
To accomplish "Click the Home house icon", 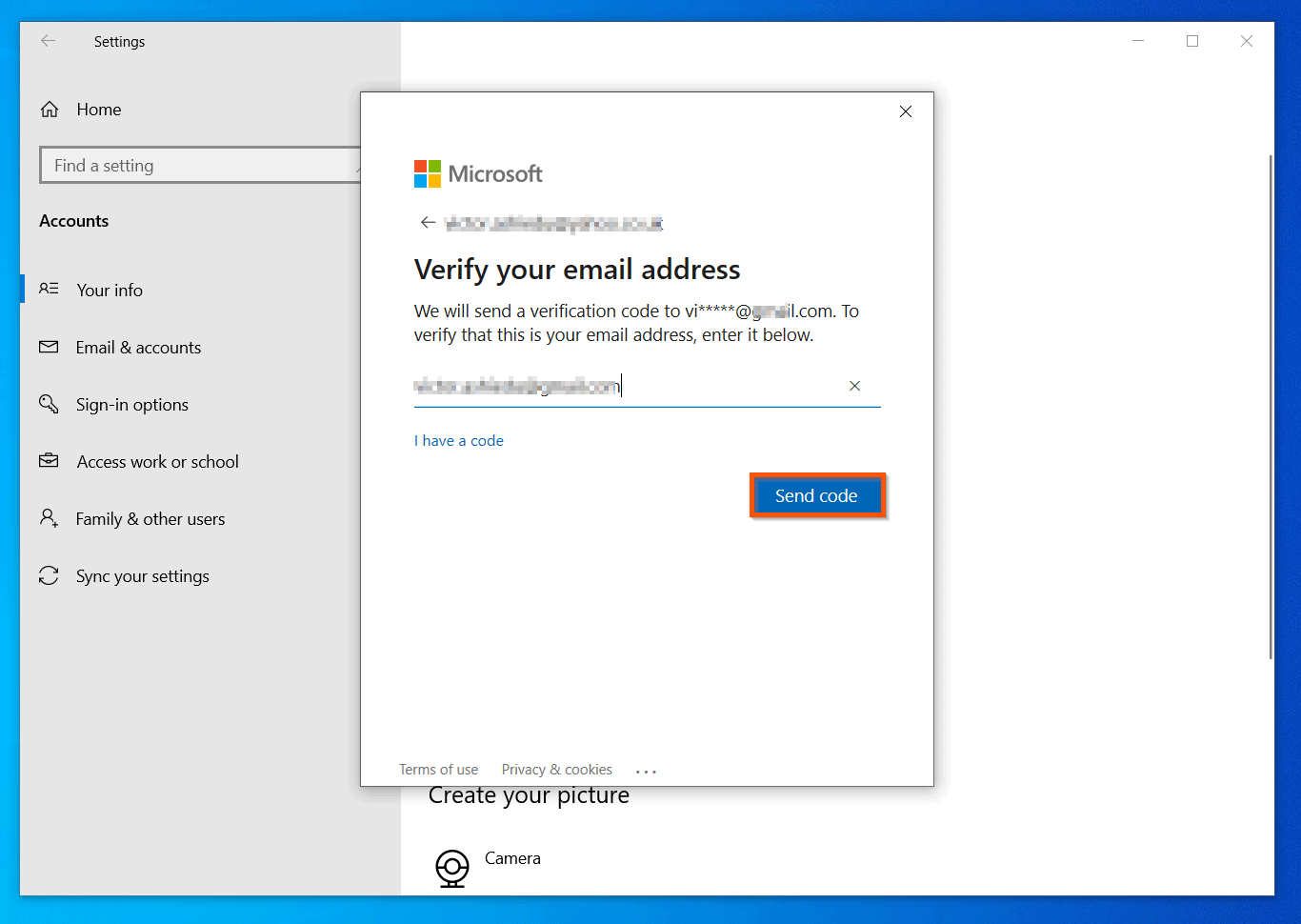I will pyautogui.click(x=50, y=110).
